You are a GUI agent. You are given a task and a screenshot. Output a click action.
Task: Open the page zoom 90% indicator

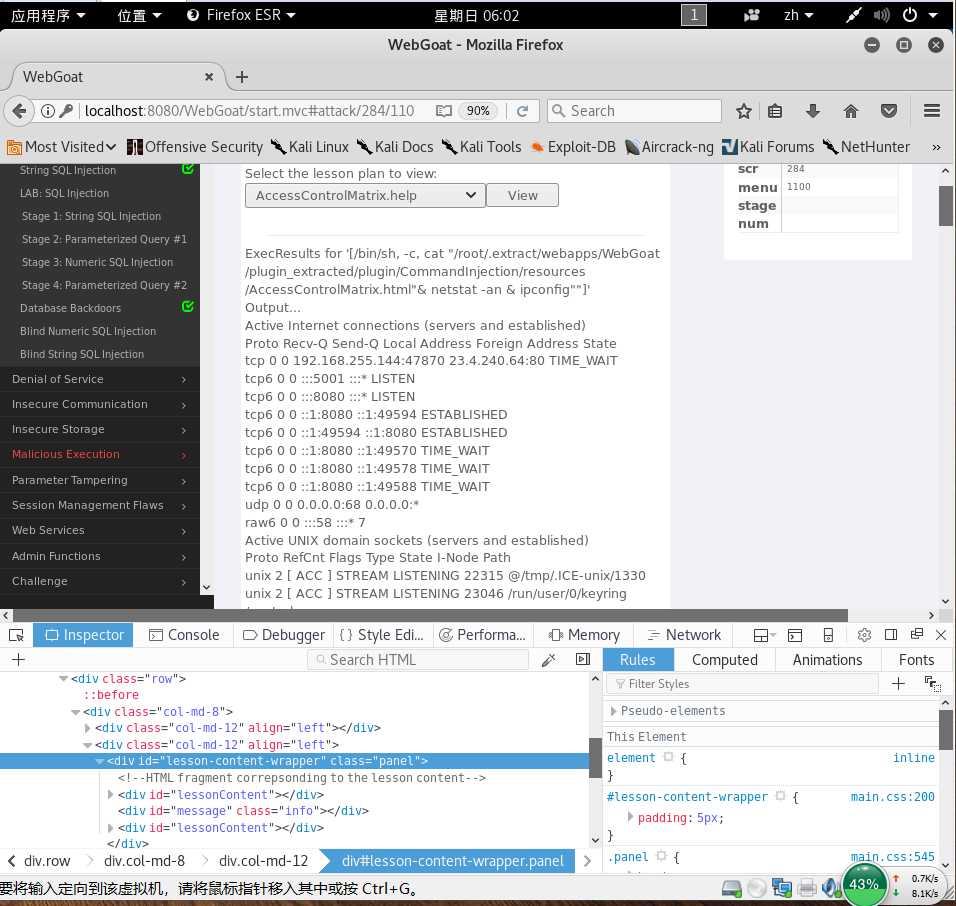click(x=477, y=111)
